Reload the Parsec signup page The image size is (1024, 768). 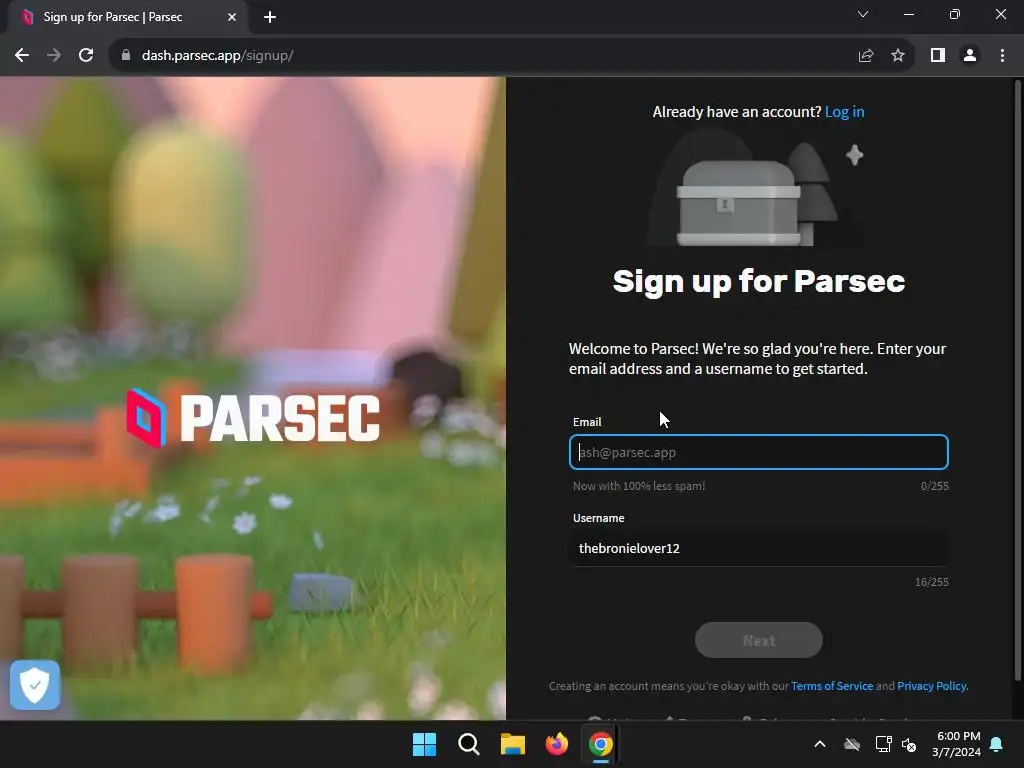[x=86, y=56]
